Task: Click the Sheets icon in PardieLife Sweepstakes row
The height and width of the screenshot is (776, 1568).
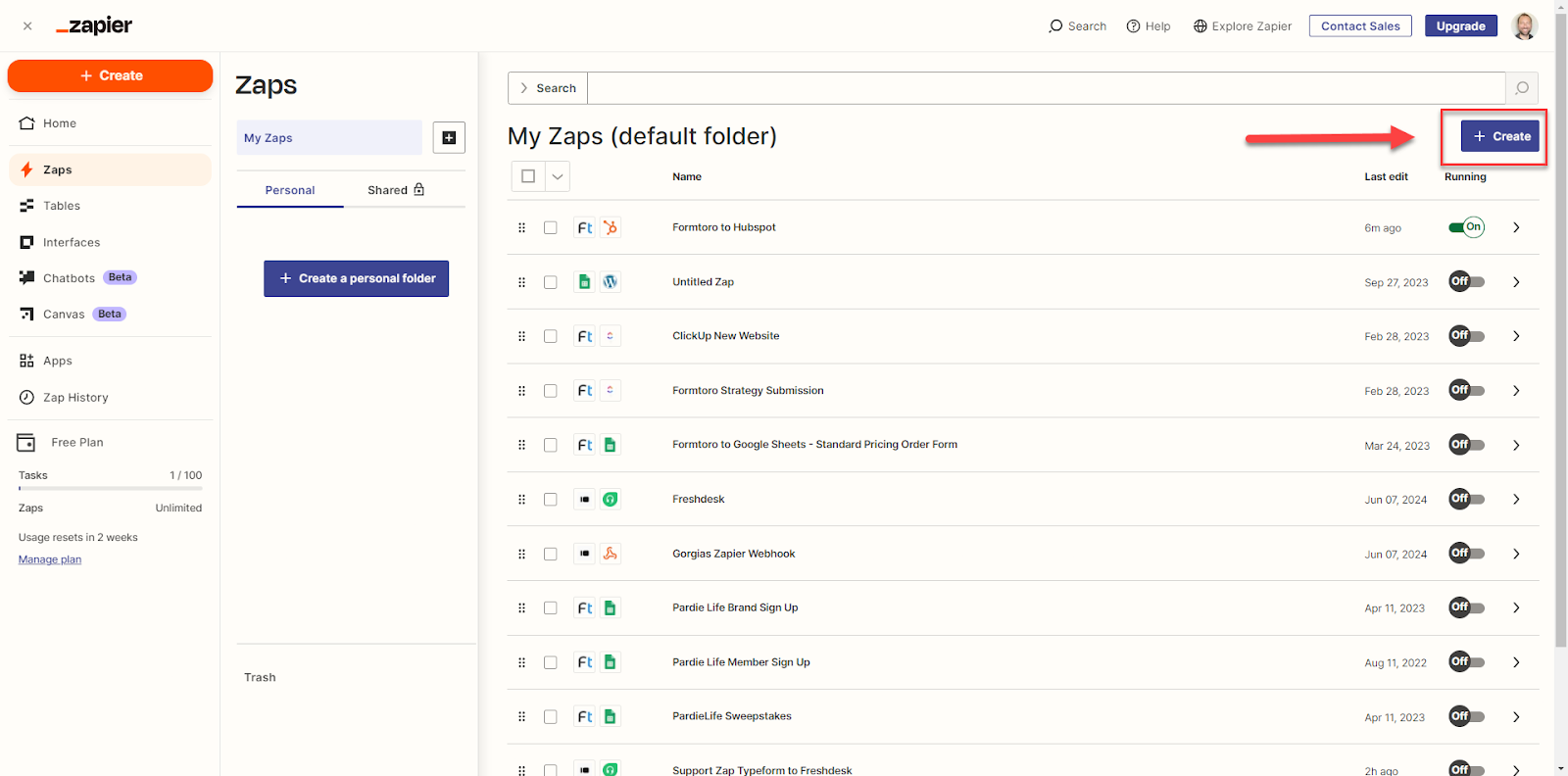Action: [610, 717]
